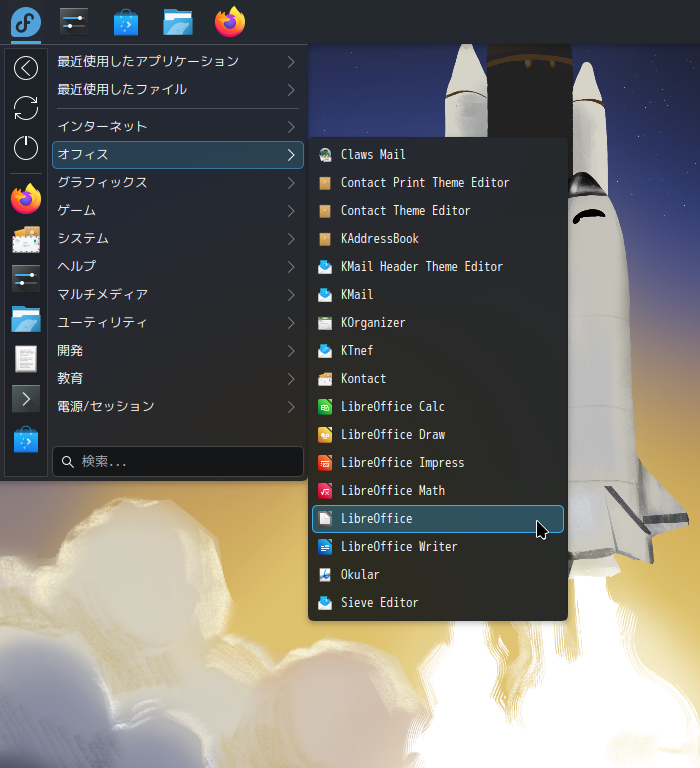700x768 pixels.
Task: Click the LibreOffice Calc icon
Action: pyautogui.click(x=325, y=407)
